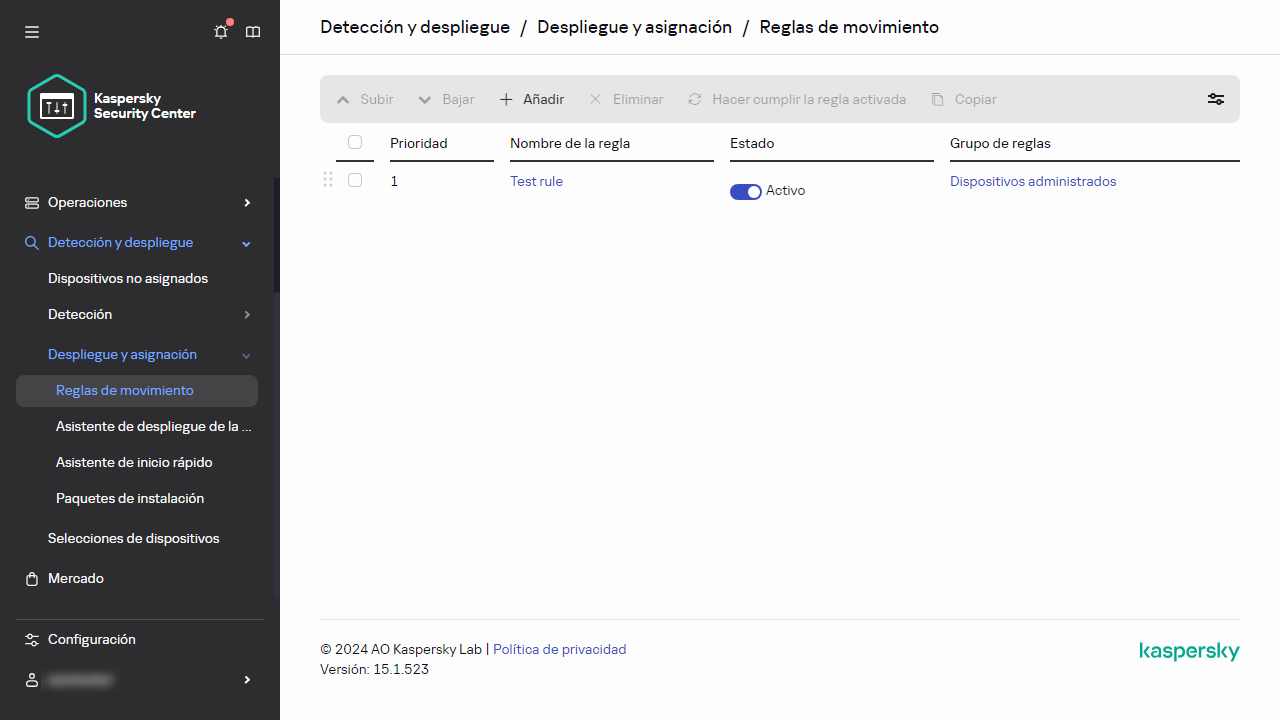Click the Eliminar button label

click(638, 99)
